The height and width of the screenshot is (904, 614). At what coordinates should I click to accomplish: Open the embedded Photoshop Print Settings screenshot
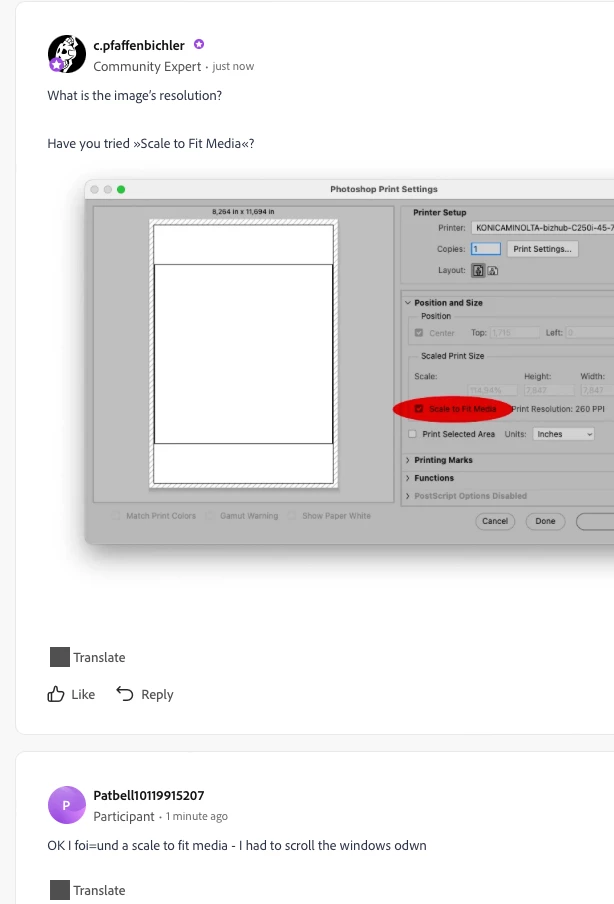pos(349,362)
